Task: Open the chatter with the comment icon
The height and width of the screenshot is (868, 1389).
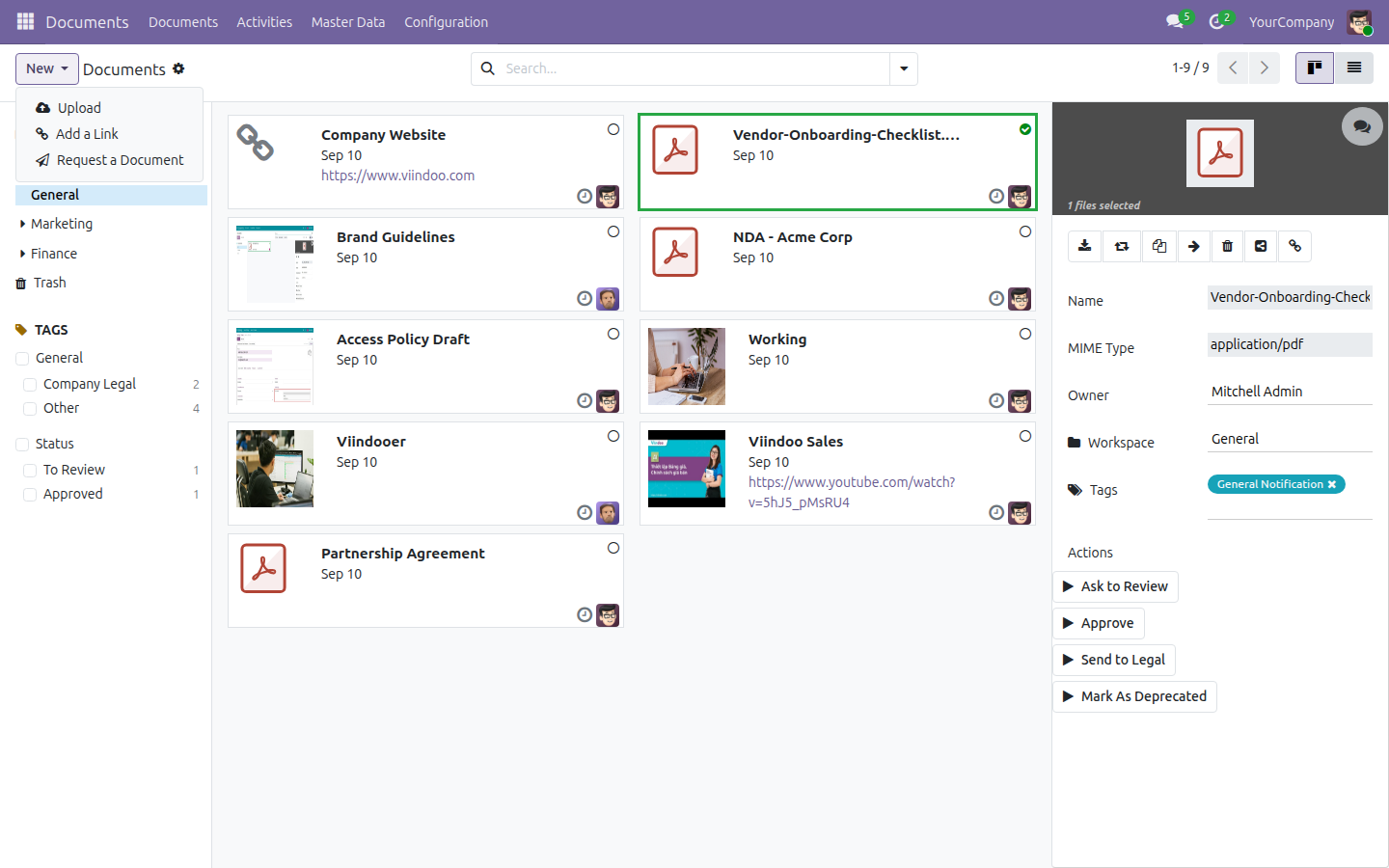Action: pyautogui.click(x=1362, y=126)
